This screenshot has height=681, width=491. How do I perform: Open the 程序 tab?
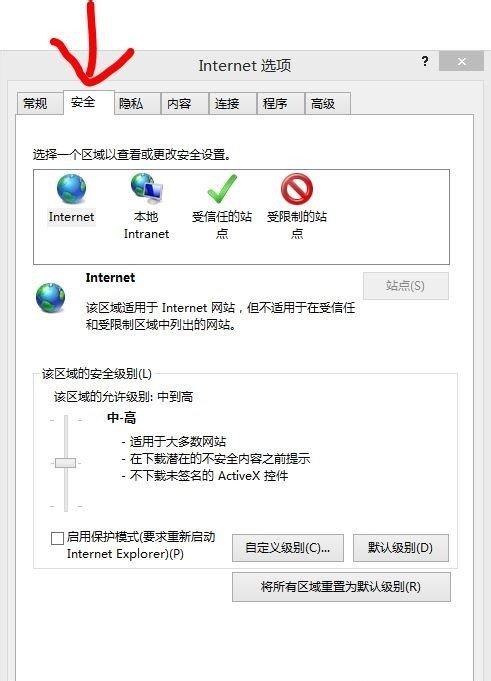point(280,103)
